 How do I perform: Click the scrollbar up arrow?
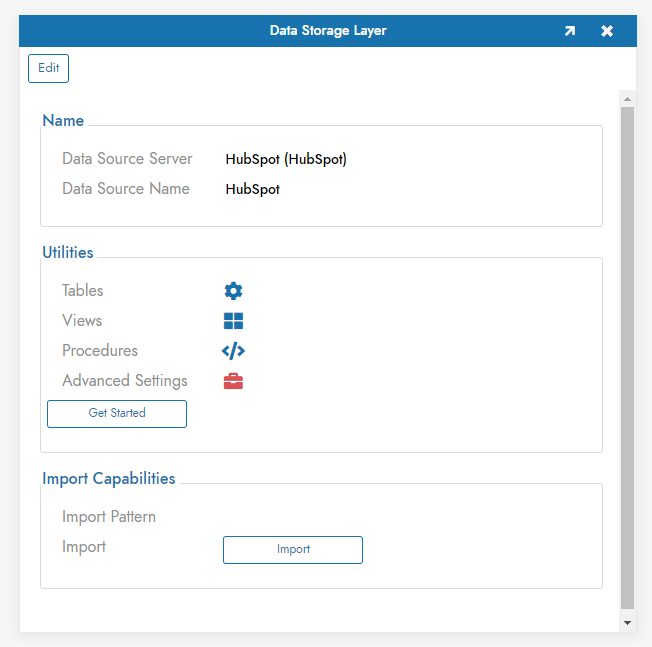click(627, 99)
